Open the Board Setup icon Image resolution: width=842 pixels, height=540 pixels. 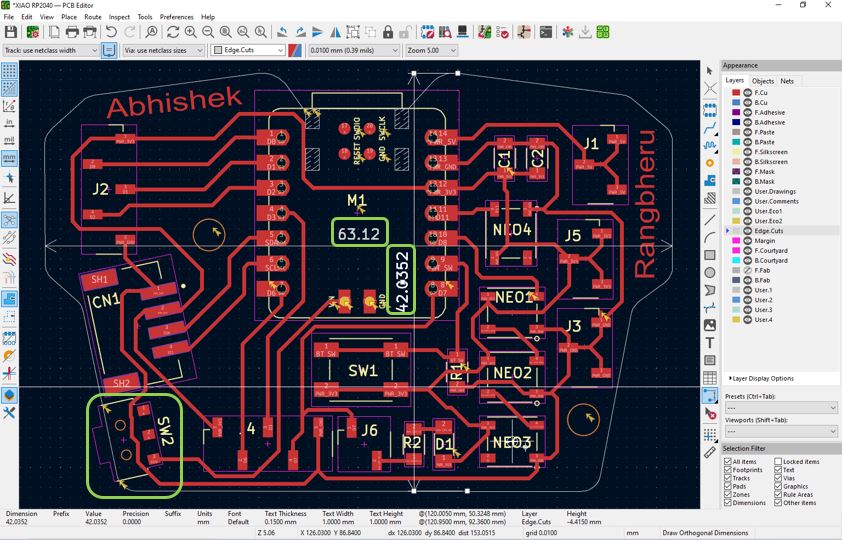point(32,32)
